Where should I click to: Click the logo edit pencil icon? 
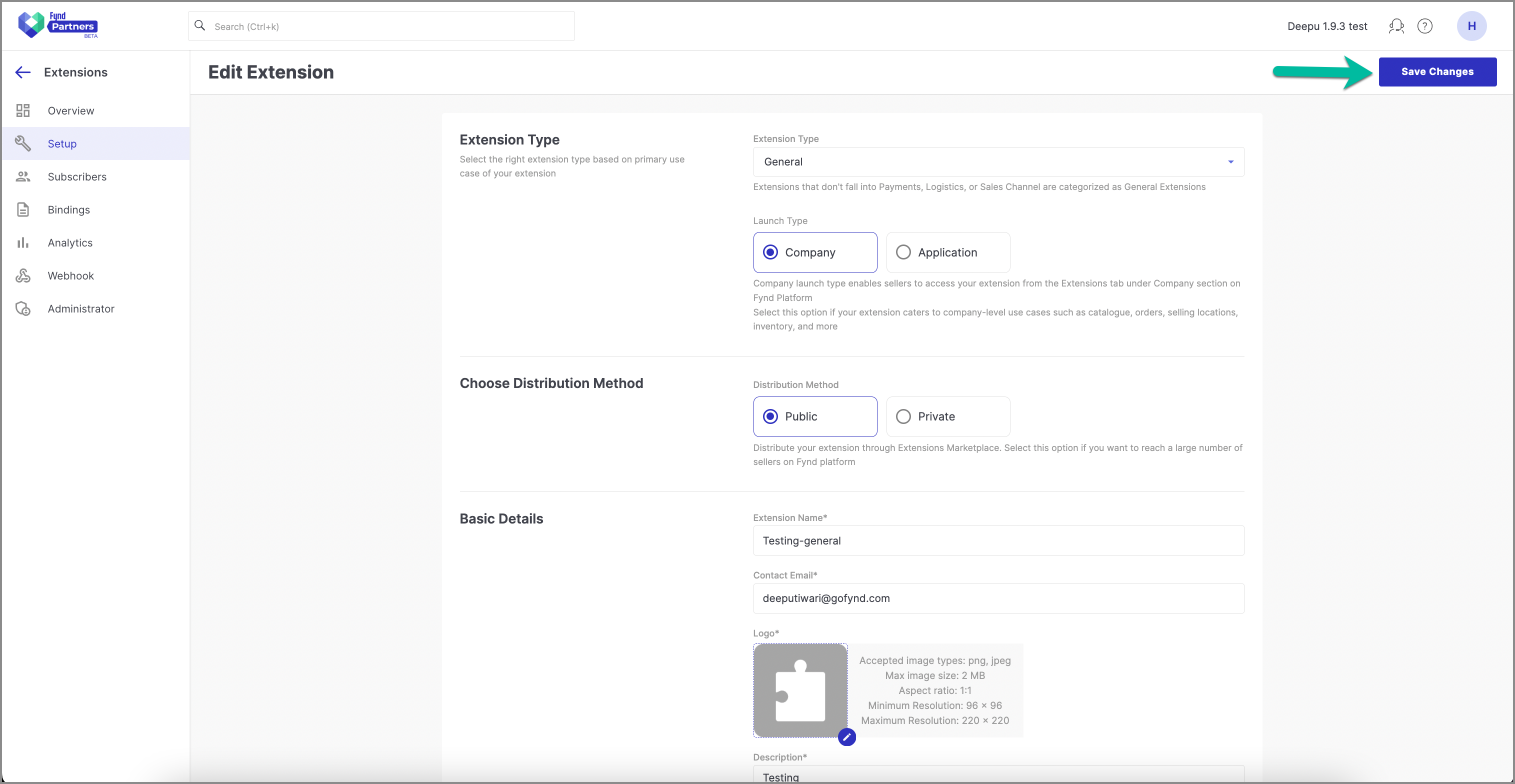847,736
